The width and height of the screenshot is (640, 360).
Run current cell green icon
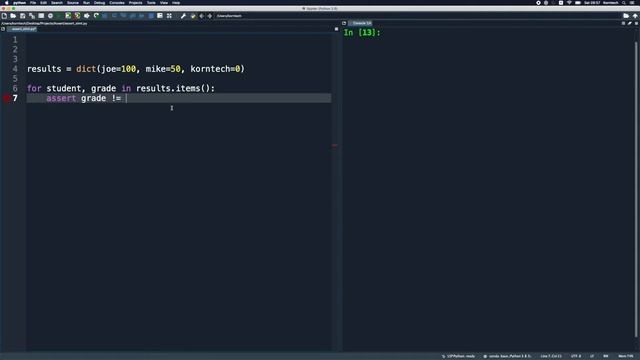click(68, 16)
